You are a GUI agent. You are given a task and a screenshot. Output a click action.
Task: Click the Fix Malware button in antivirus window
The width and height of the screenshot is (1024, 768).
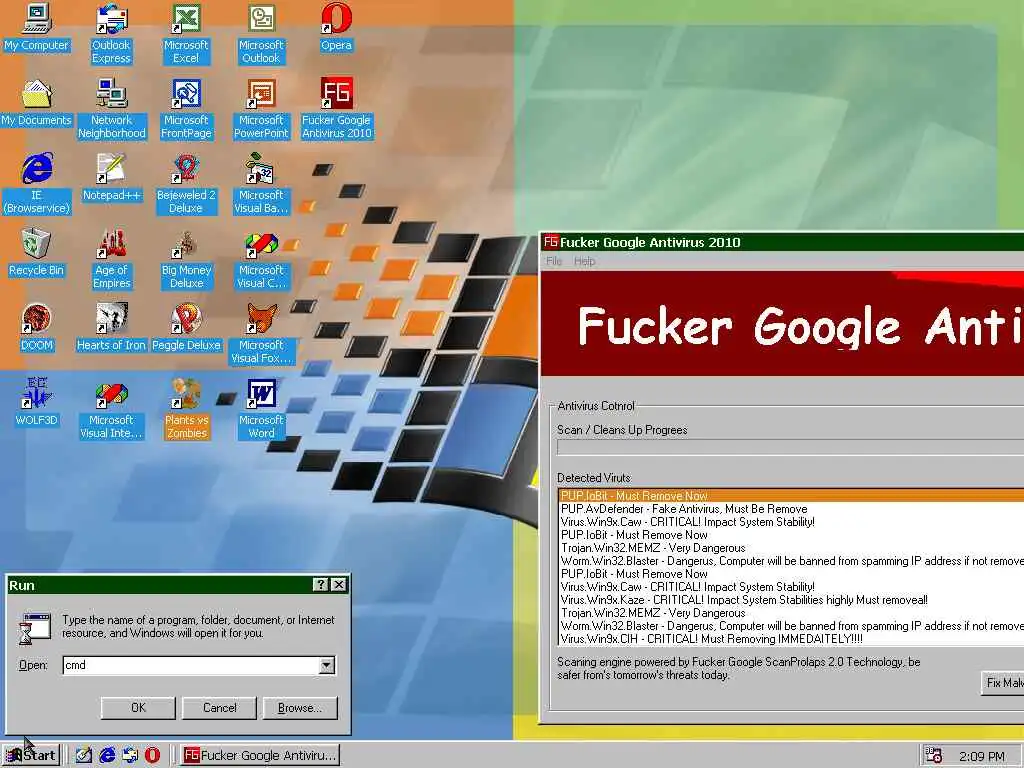1003,683
